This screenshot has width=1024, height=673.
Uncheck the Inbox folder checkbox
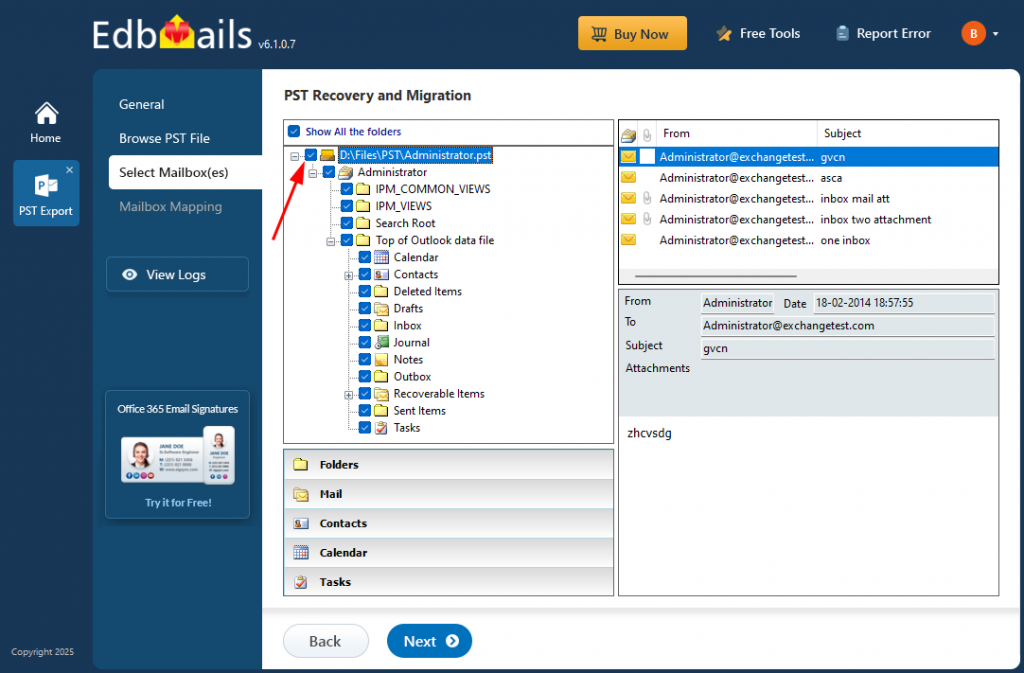pos(365,325)
